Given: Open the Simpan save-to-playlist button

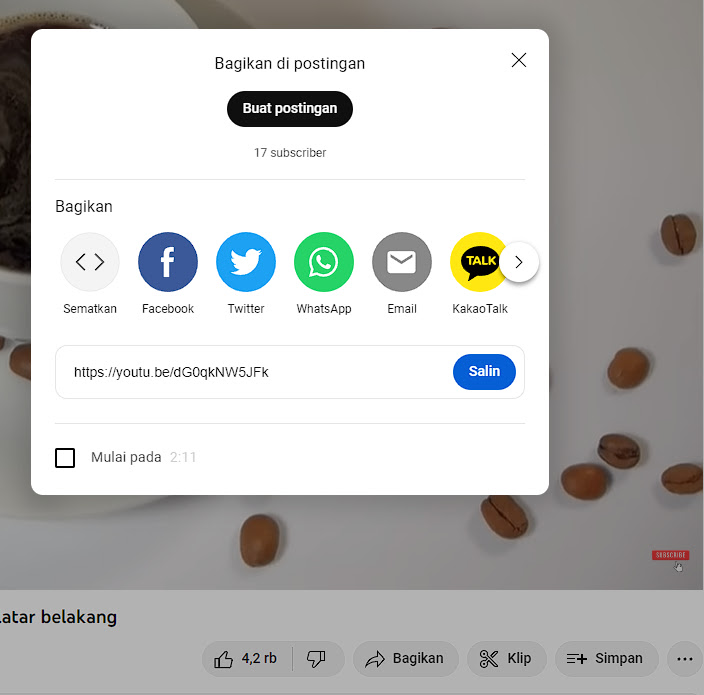Looking at the screenshot, I should click(607, 659).
